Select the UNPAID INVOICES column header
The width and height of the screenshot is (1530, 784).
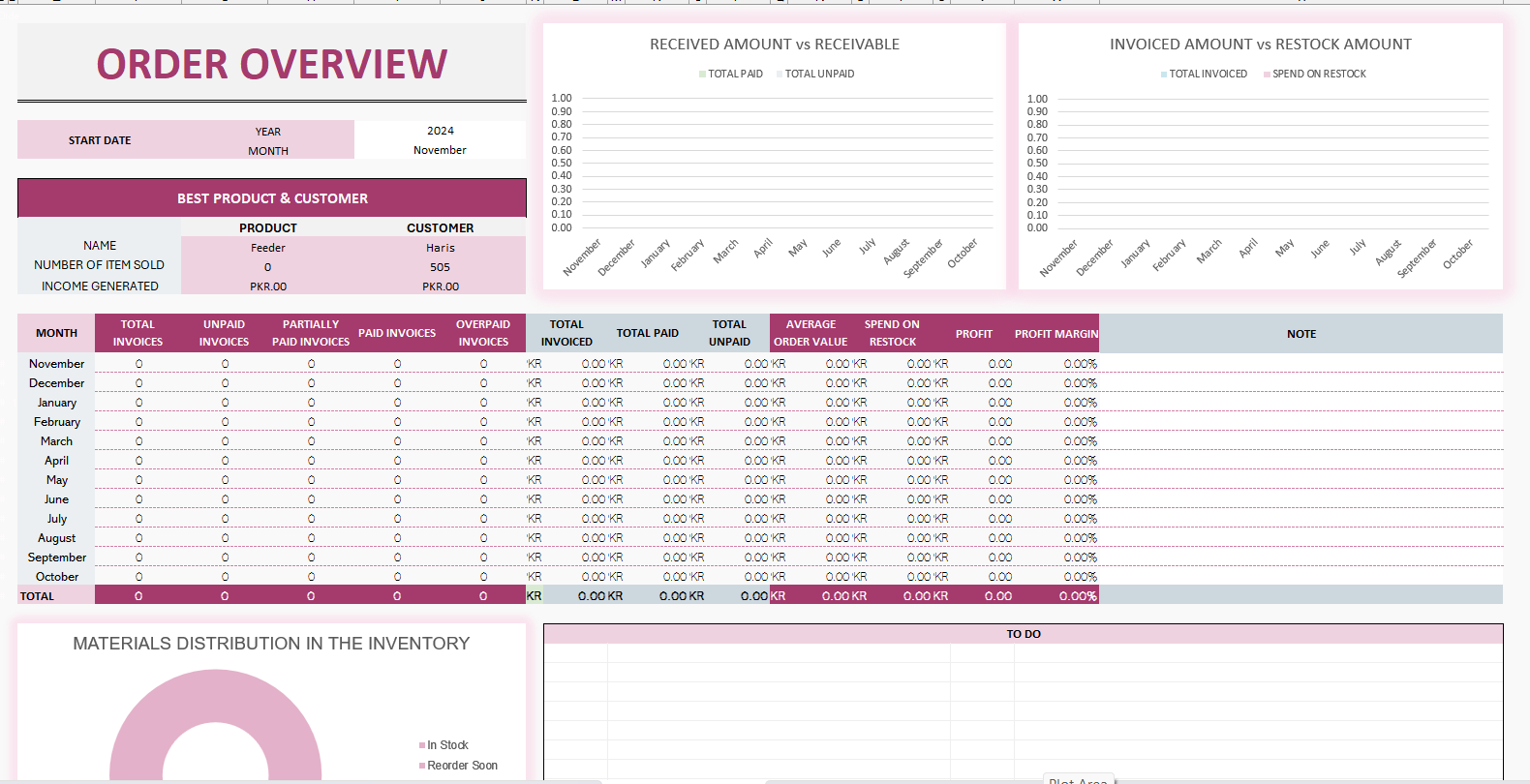(224, 333)
